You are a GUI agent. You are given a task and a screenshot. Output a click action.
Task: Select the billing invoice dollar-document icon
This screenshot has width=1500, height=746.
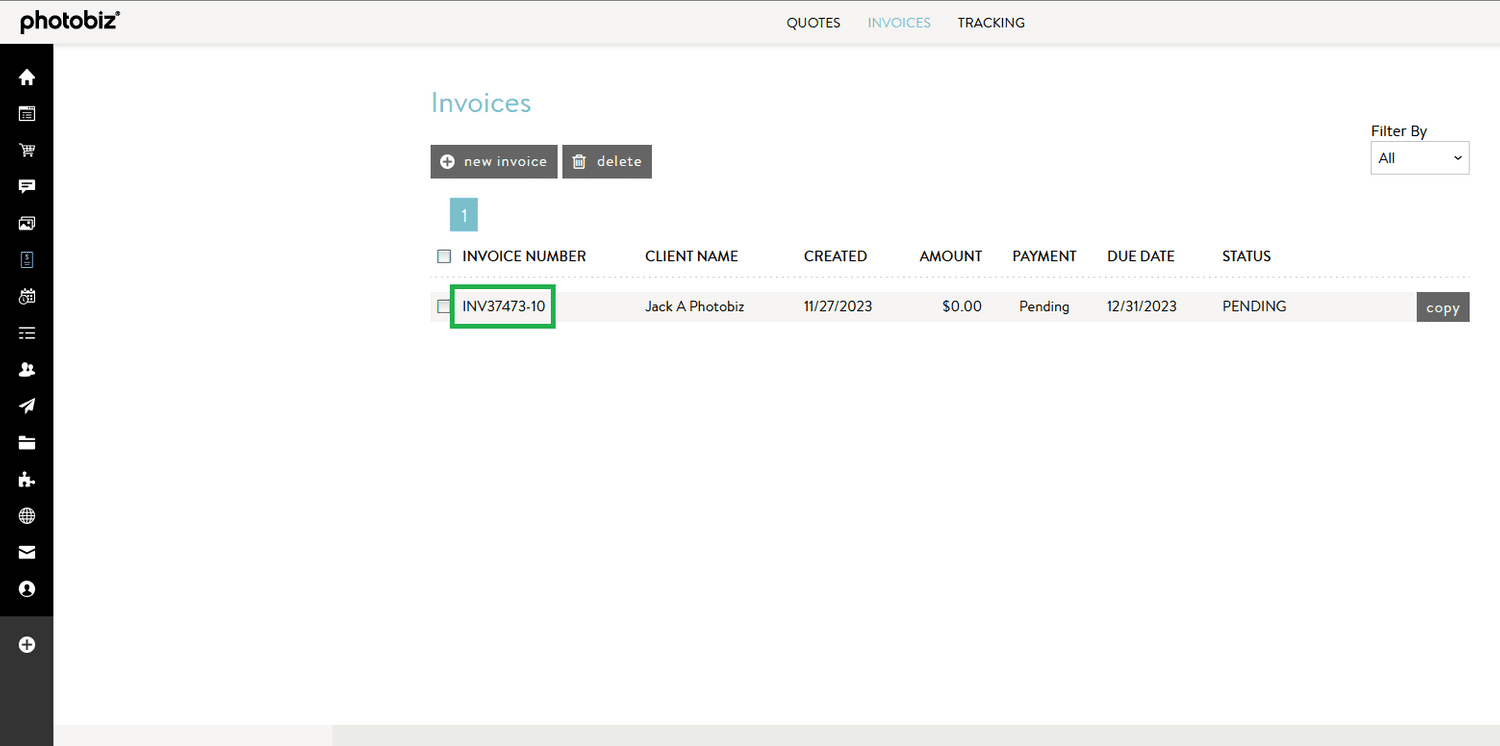[x=26, y=259]
